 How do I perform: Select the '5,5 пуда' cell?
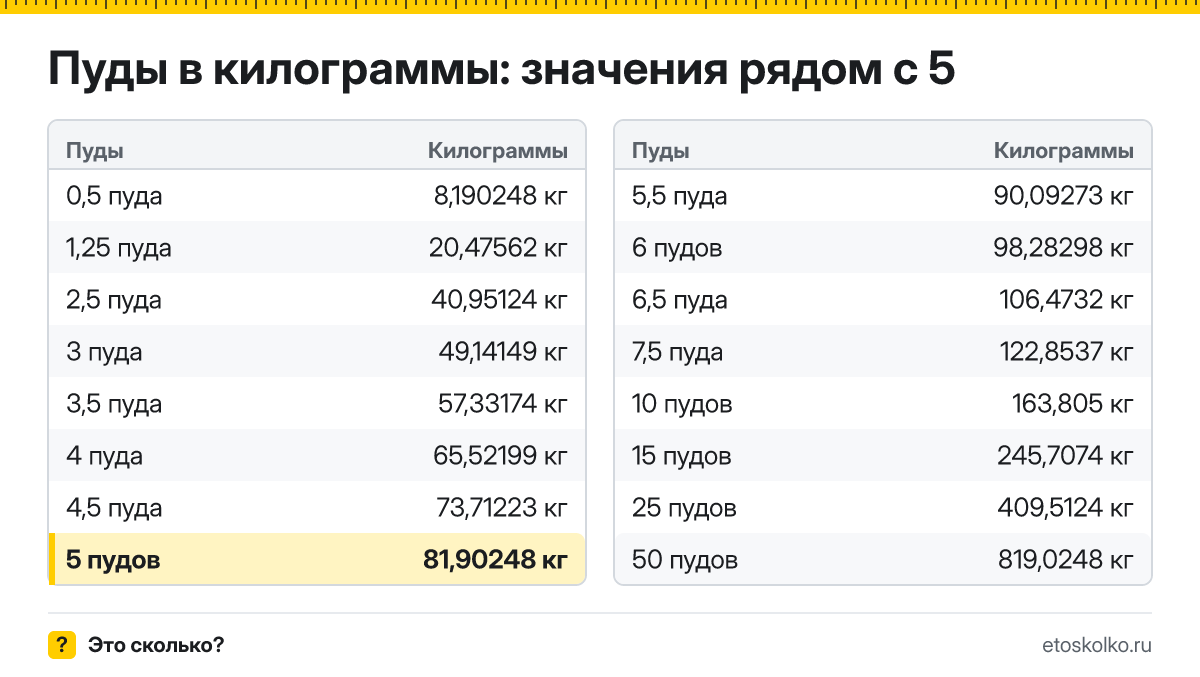pos(680,197)
